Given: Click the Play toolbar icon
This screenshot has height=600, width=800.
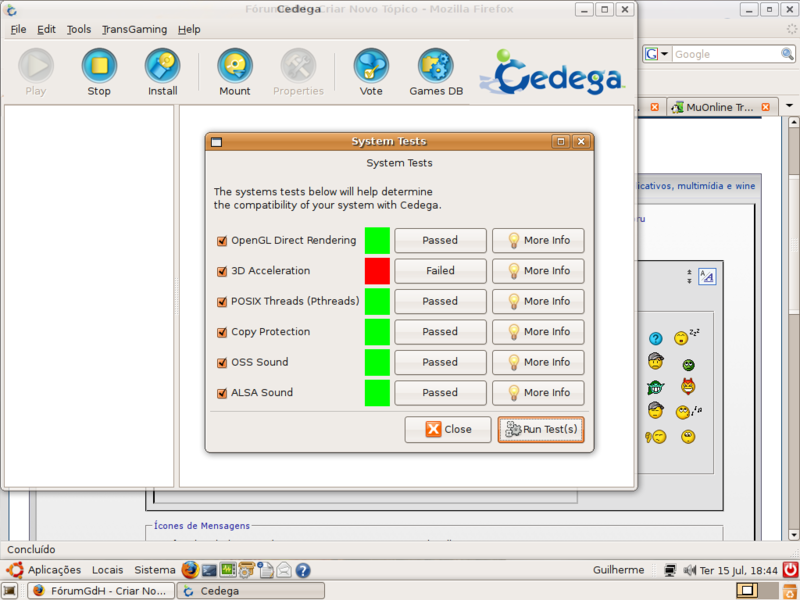Looking at the screenshot, I should [36, 66].
